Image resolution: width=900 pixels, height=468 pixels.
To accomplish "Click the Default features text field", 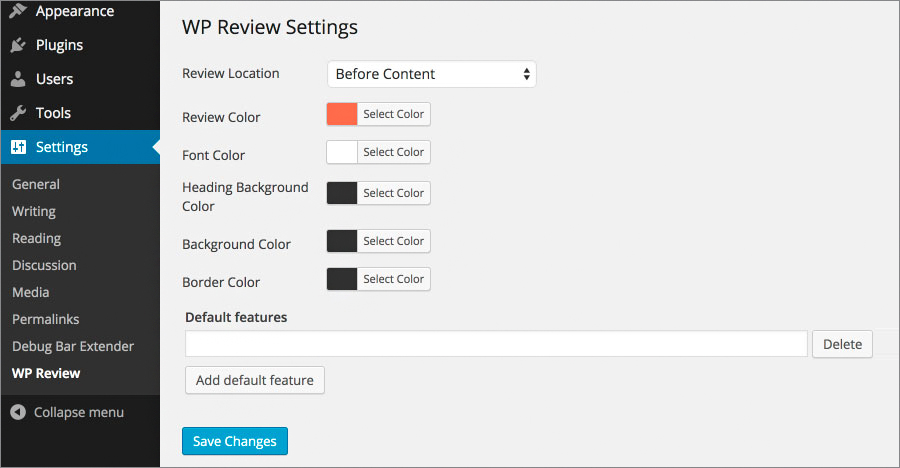I will point(496,343).
